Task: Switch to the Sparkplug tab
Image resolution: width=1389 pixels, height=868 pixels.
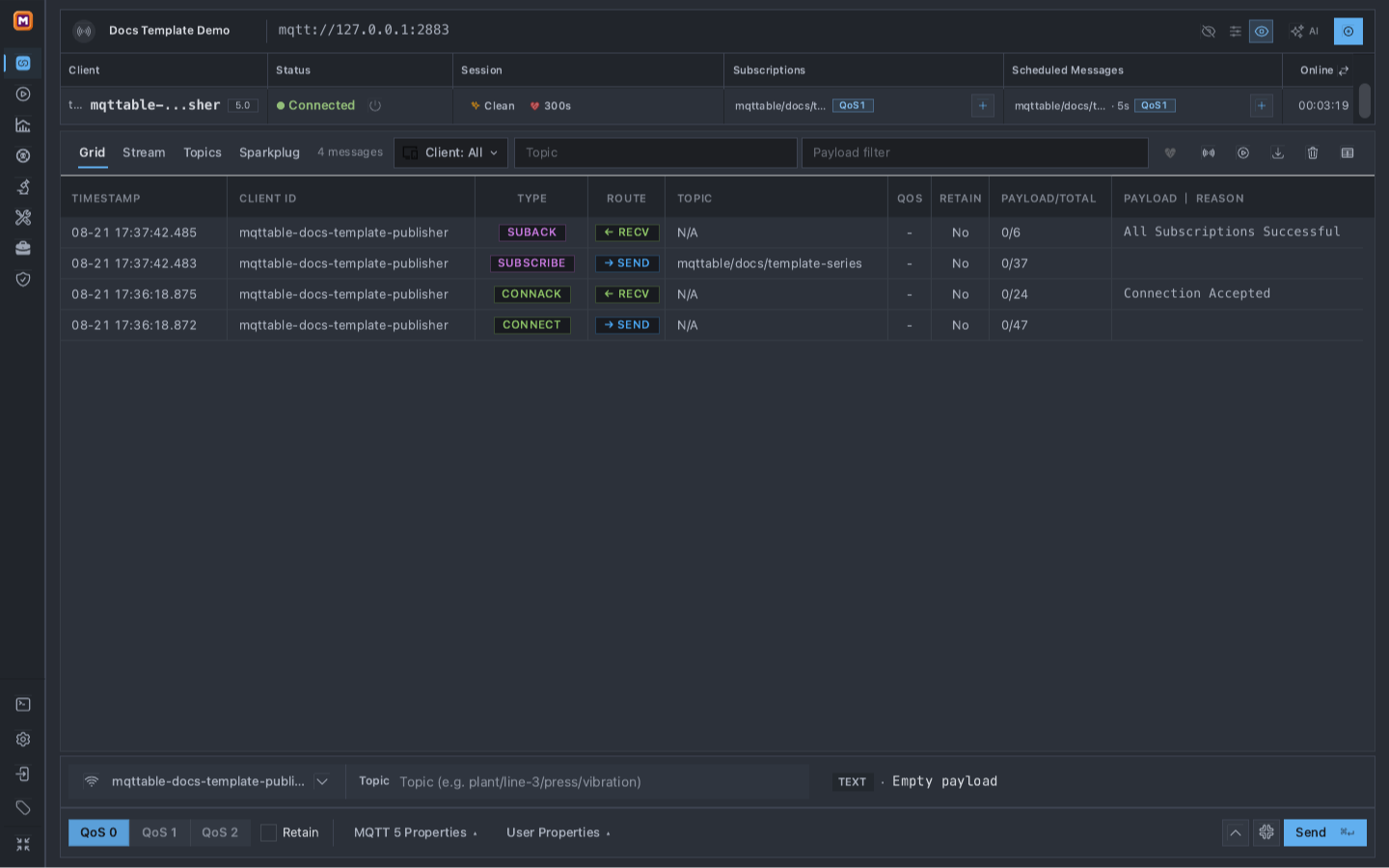Action: click(x=269, y=152)
